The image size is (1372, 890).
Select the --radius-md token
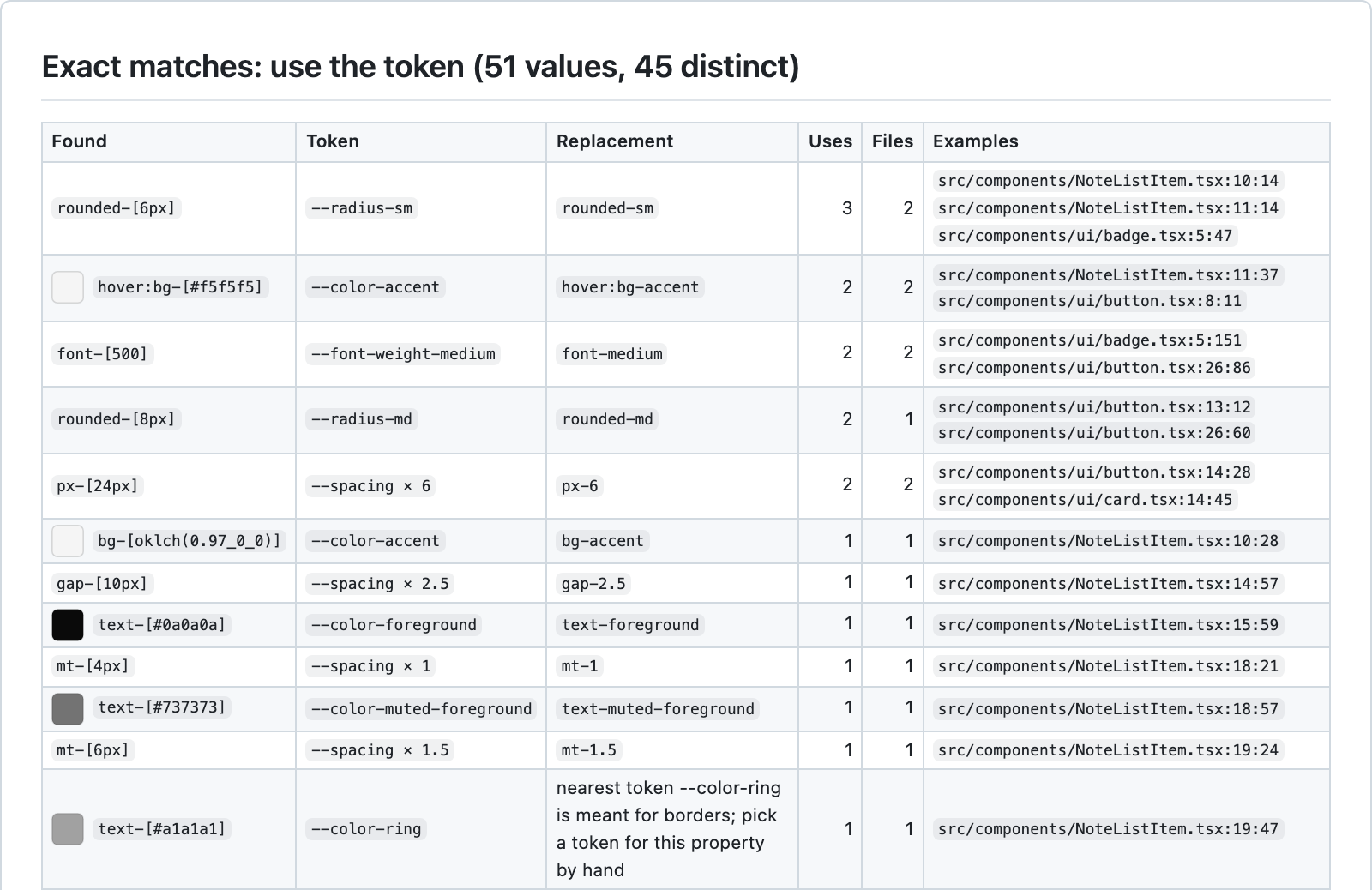[362, 419]
